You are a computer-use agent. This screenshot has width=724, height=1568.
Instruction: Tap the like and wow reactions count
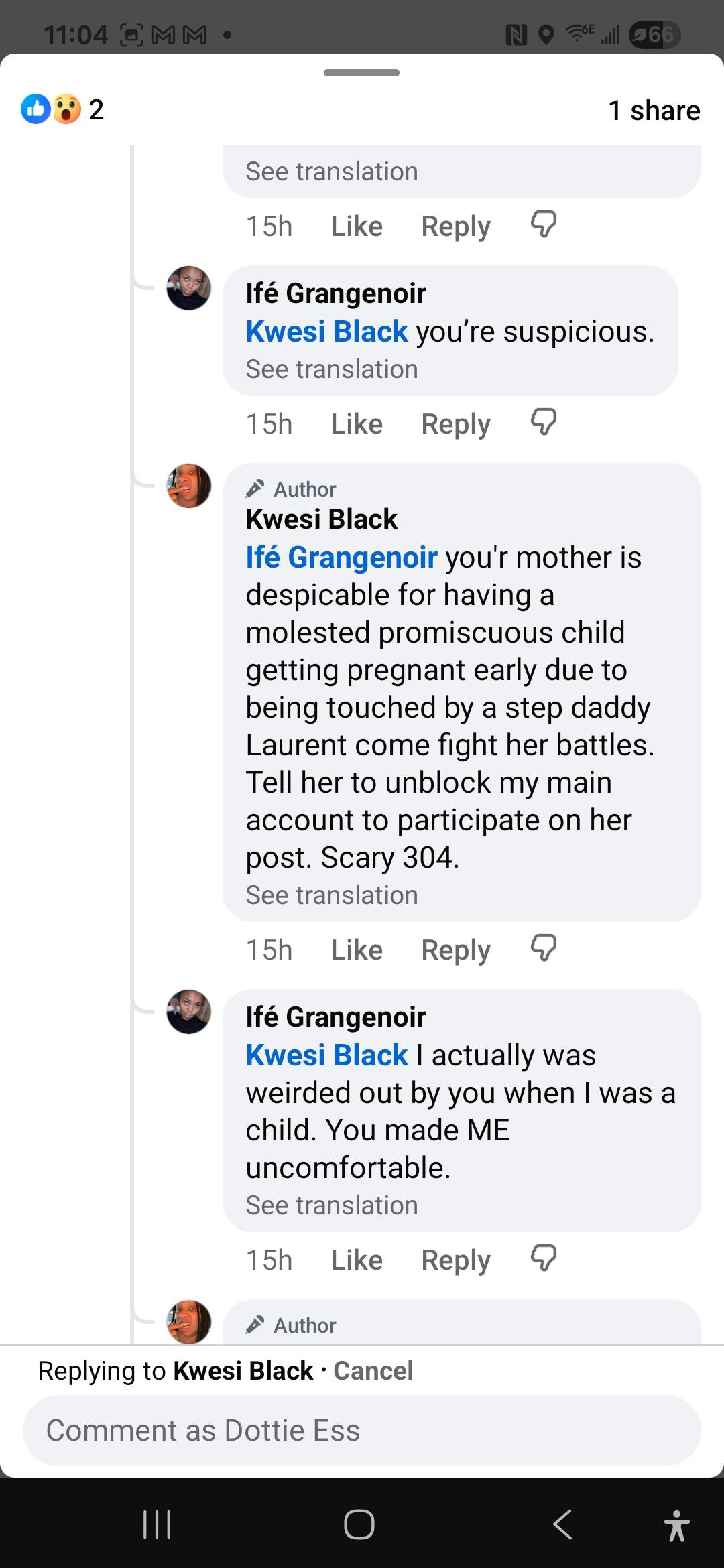62,109
